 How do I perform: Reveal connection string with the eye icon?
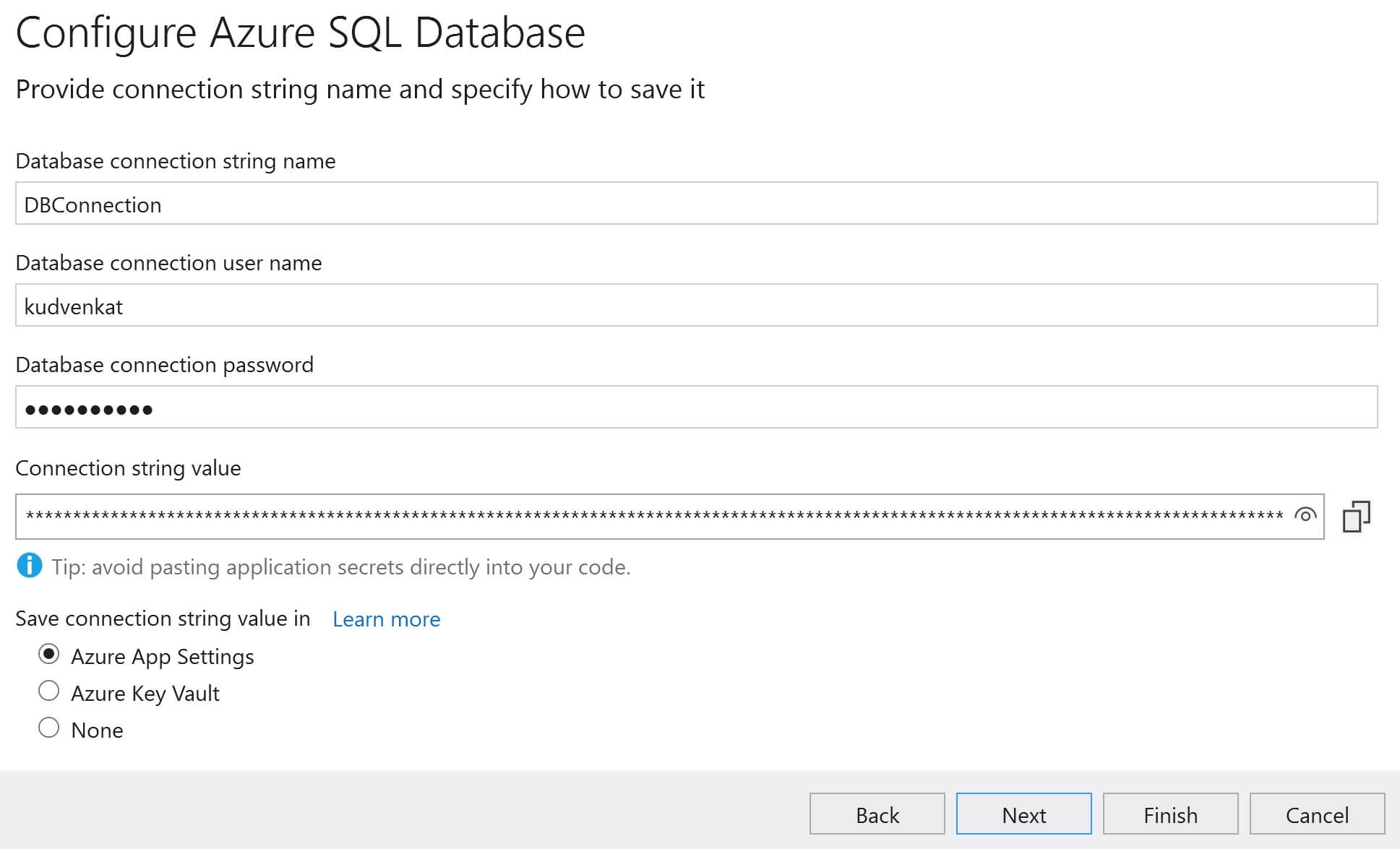pyautogui.click(x=1305, y=515)
